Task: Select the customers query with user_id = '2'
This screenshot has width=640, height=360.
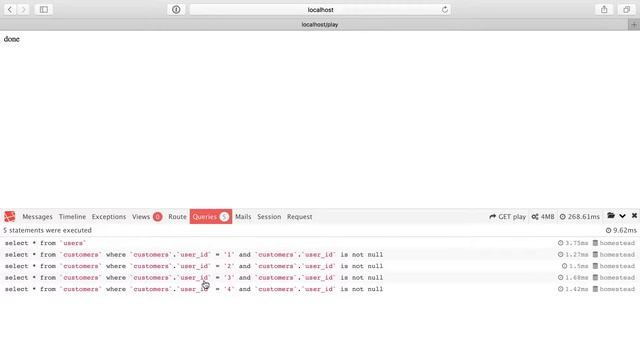Action: point(320,266)
